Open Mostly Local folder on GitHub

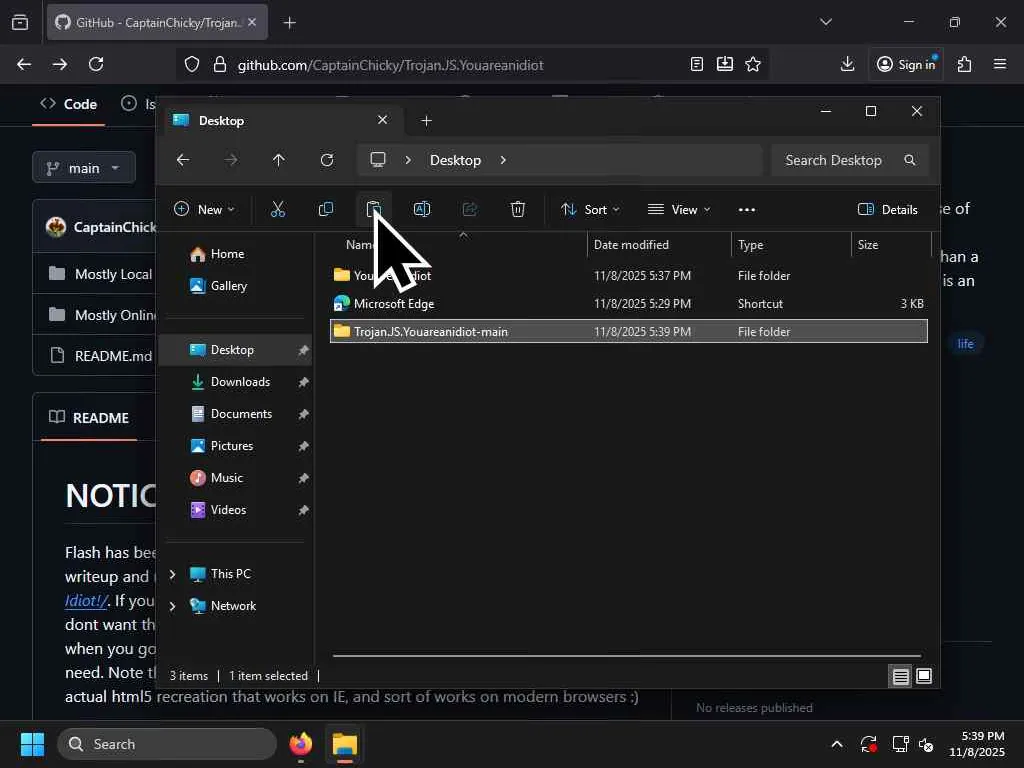coord(113,274)
